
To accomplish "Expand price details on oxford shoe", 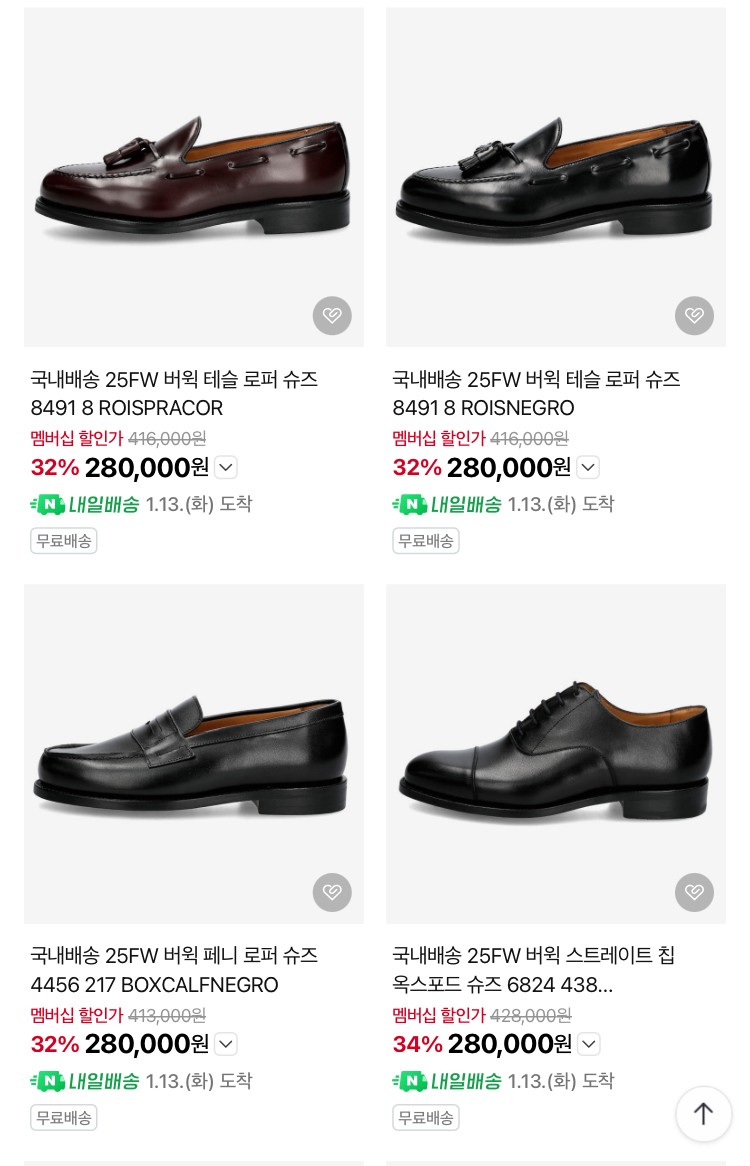I will point(589,1044).
